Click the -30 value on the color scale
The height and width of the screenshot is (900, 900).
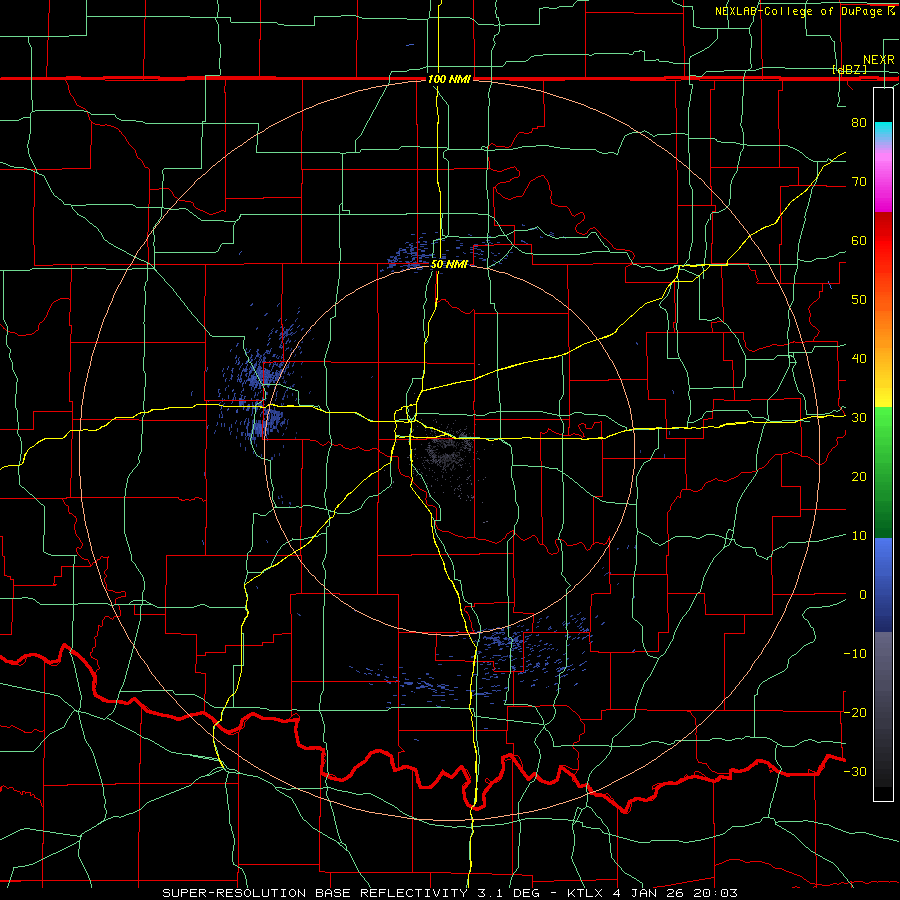(x=855, y=771)
